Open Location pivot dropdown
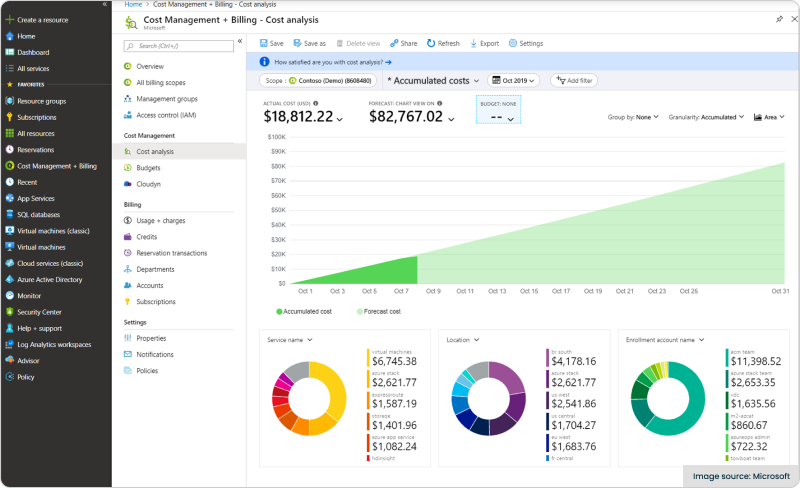The width and height of the screenshot is (800, 488). point(463,340)
